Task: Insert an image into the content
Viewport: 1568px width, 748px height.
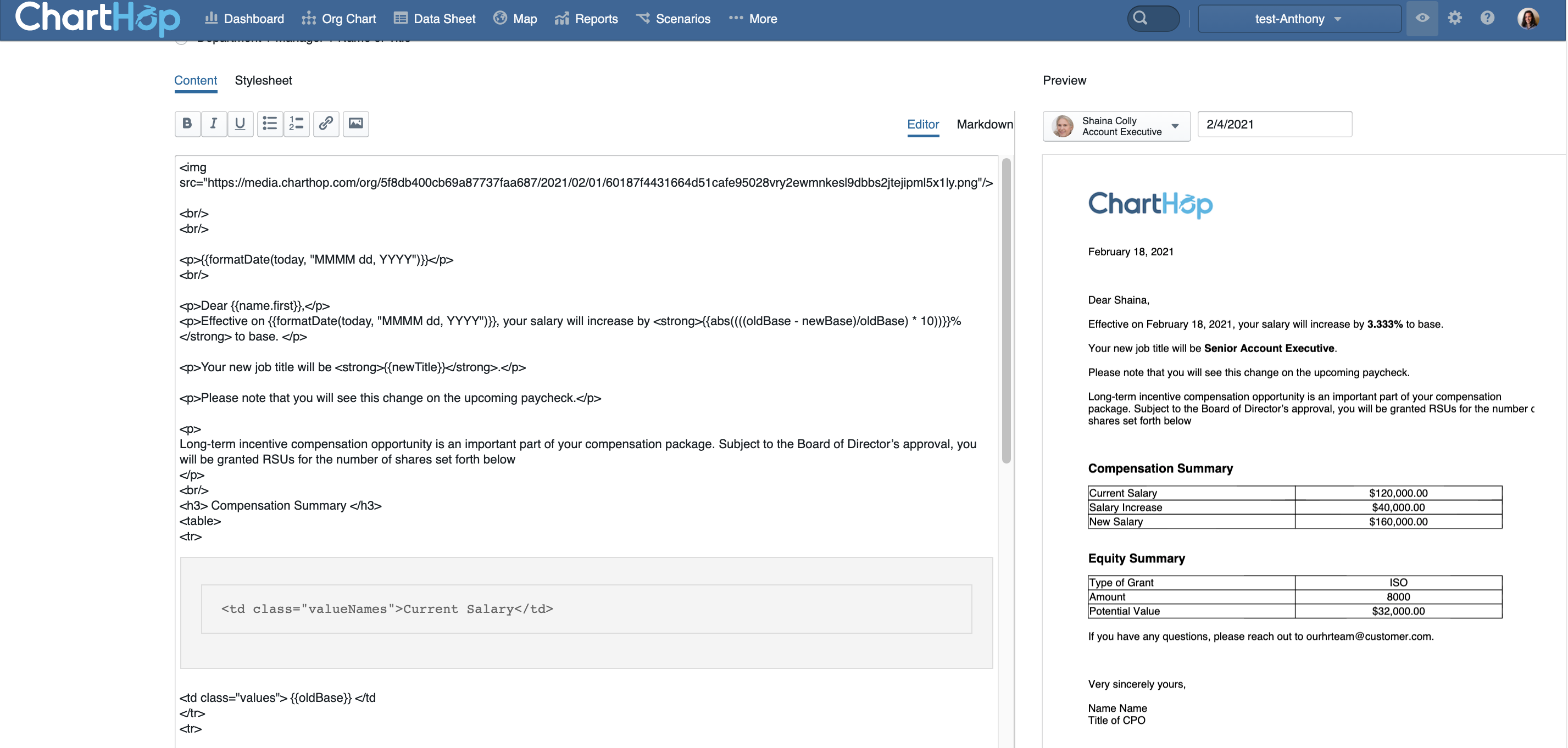Action: click(355, 124)
